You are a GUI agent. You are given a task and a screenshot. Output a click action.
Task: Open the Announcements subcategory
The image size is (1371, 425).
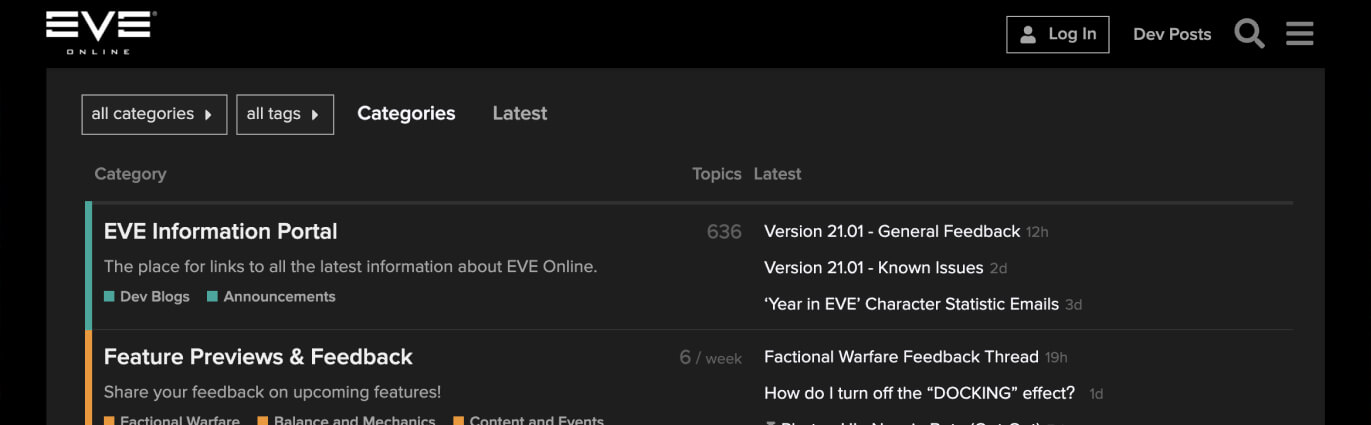(279, 297)
